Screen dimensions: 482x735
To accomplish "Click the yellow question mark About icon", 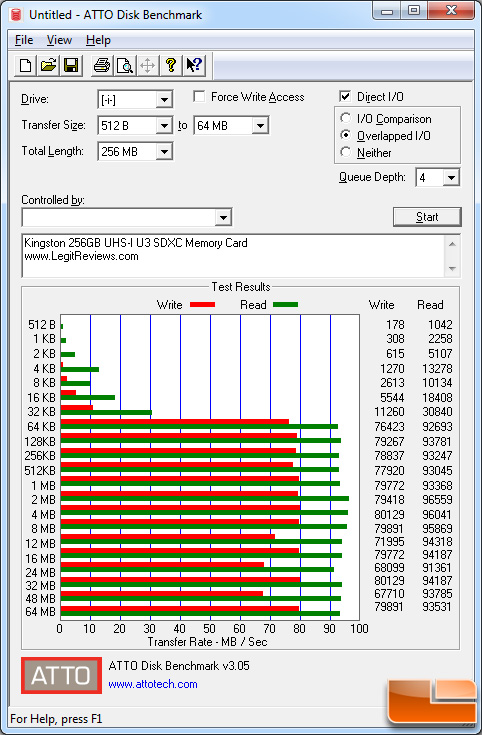I will click(x=171, y=65).
